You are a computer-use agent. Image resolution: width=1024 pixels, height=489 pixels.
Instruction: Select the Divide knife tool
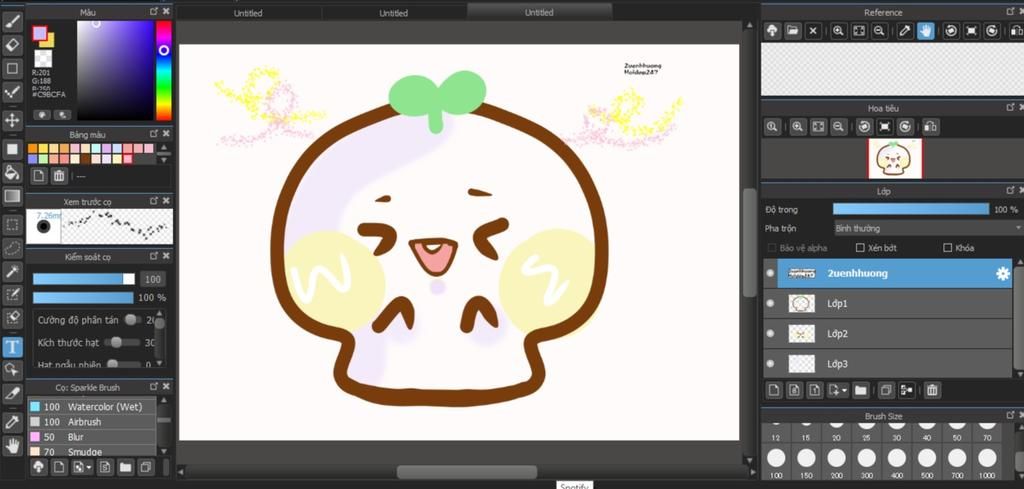coord(12,393)
